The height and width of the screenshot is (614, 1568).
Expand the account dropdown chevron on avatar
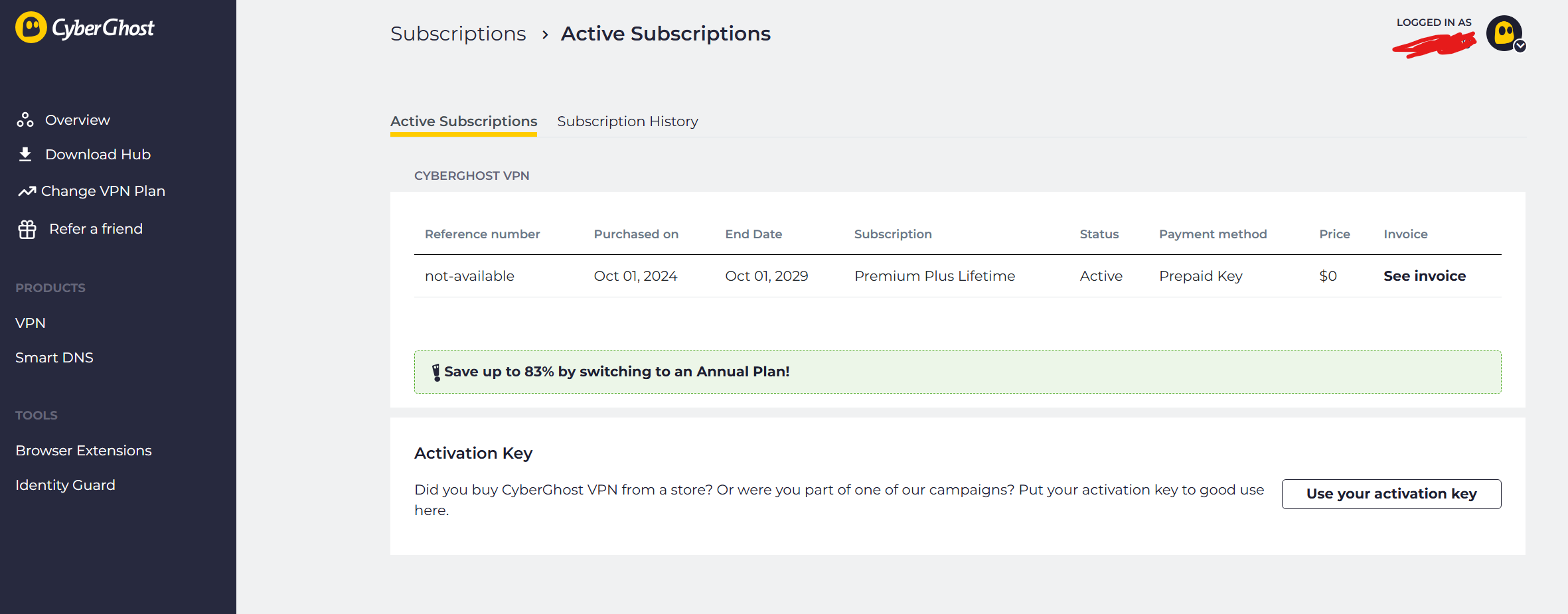1520,46
